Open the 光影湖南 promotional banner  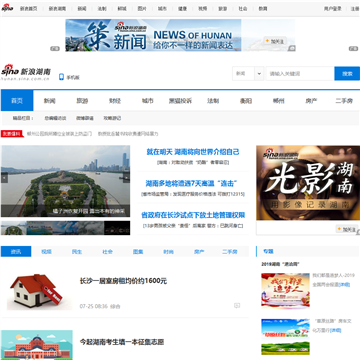pos(308,183)
